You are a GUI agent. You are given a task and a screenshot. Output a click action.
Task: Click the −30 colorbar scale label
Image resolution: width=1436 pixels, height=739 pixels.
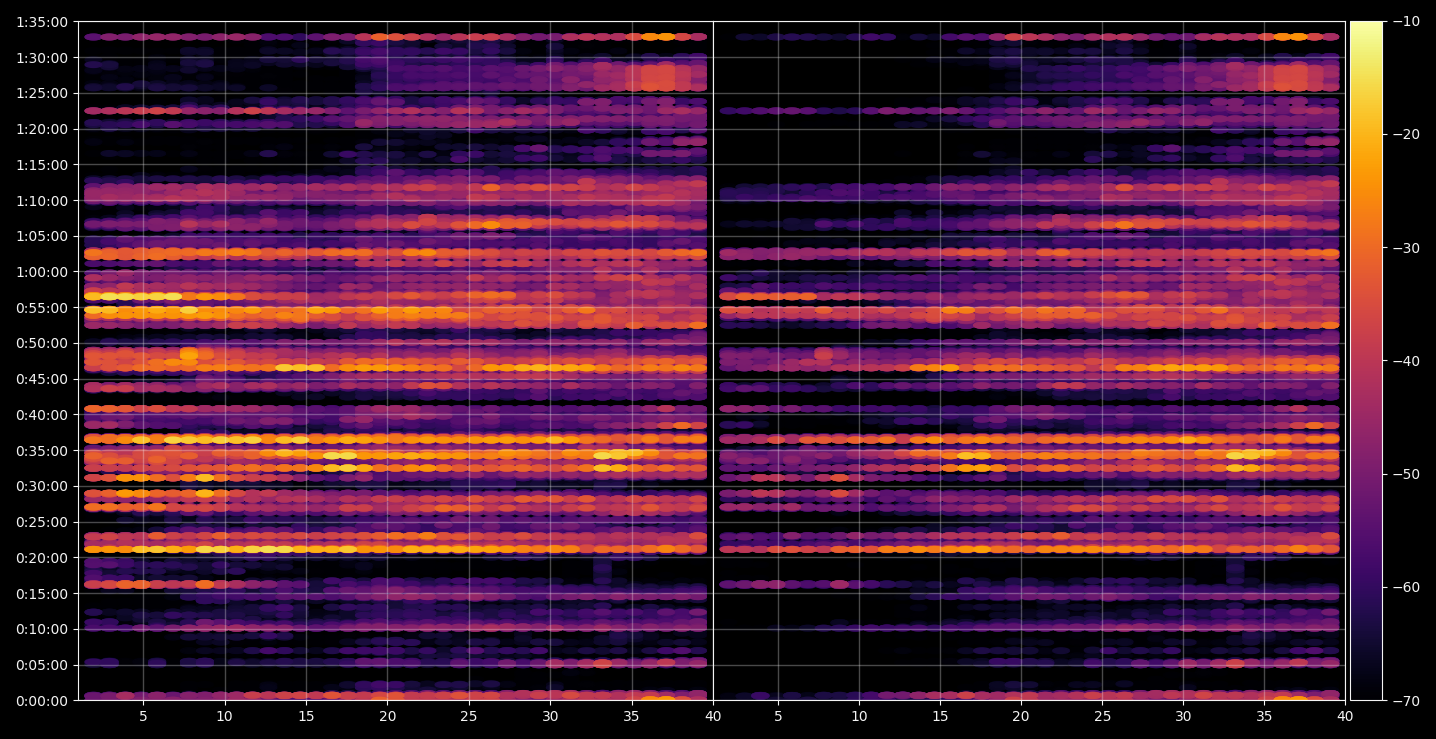point(1405,248)
